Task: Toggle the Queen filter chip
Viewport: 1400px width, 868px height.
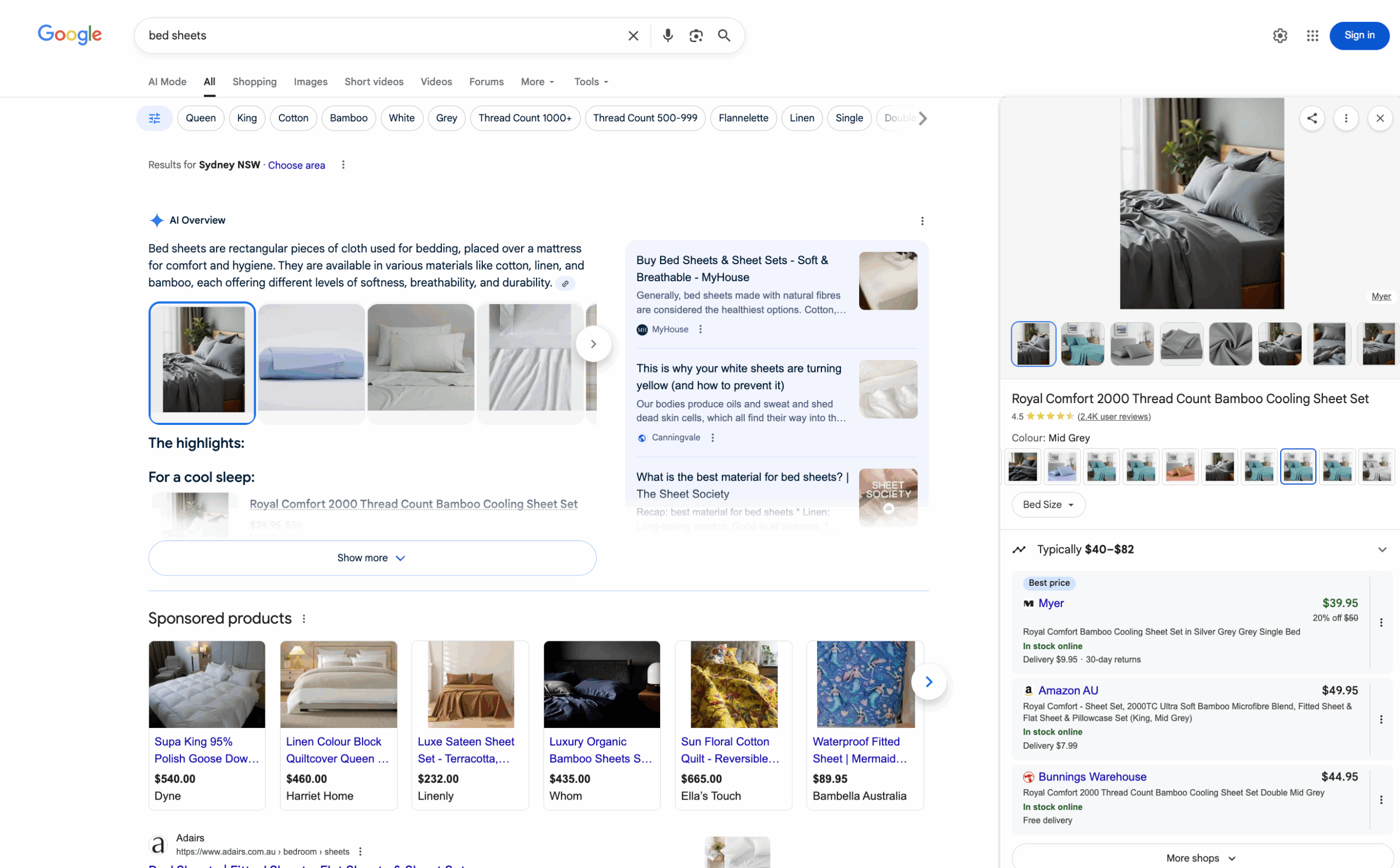Action: tap(200, 118)
